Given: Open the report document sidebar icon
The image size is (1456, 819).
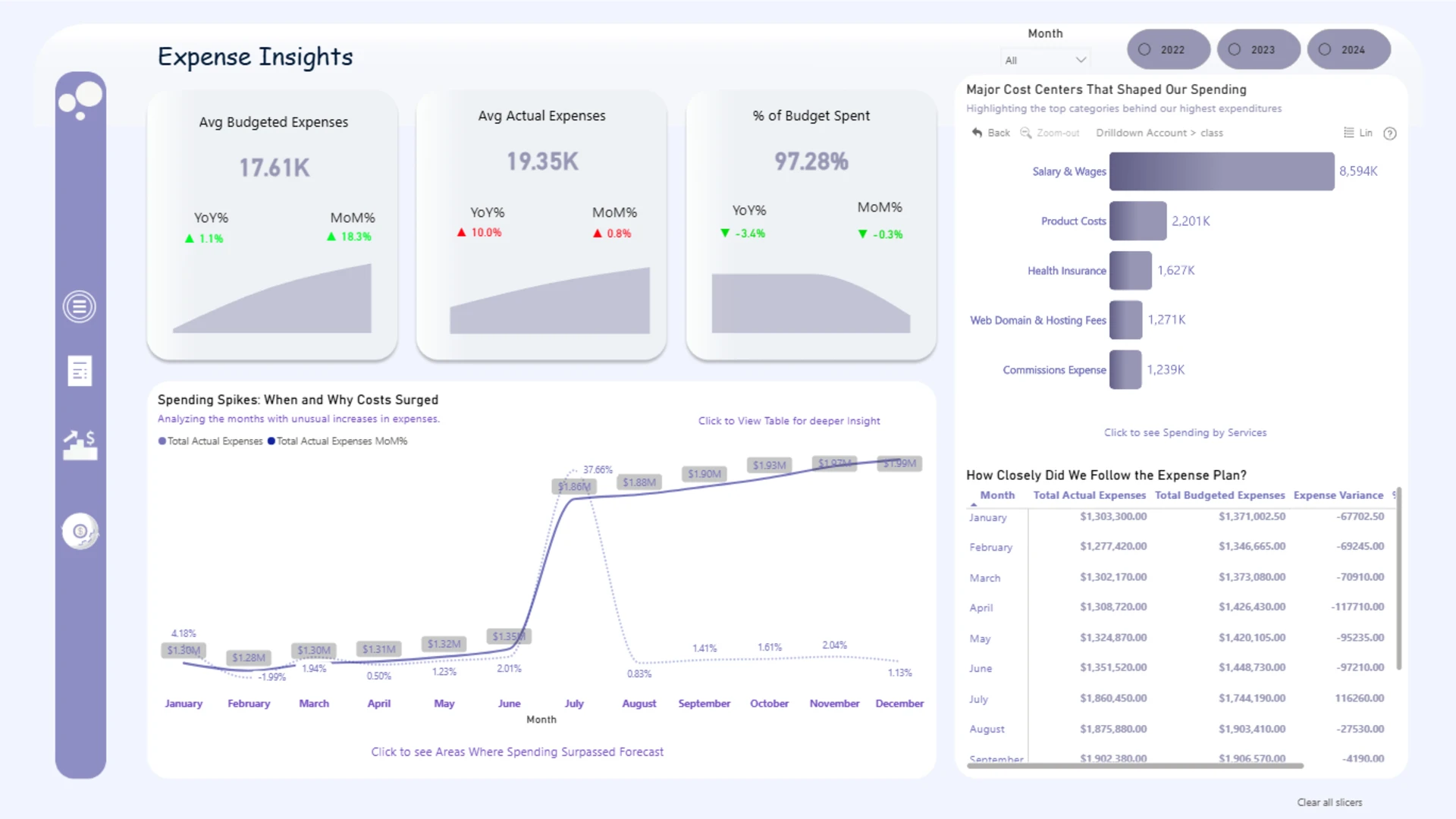Looking at the screenshot, I should tap(80, 371).
